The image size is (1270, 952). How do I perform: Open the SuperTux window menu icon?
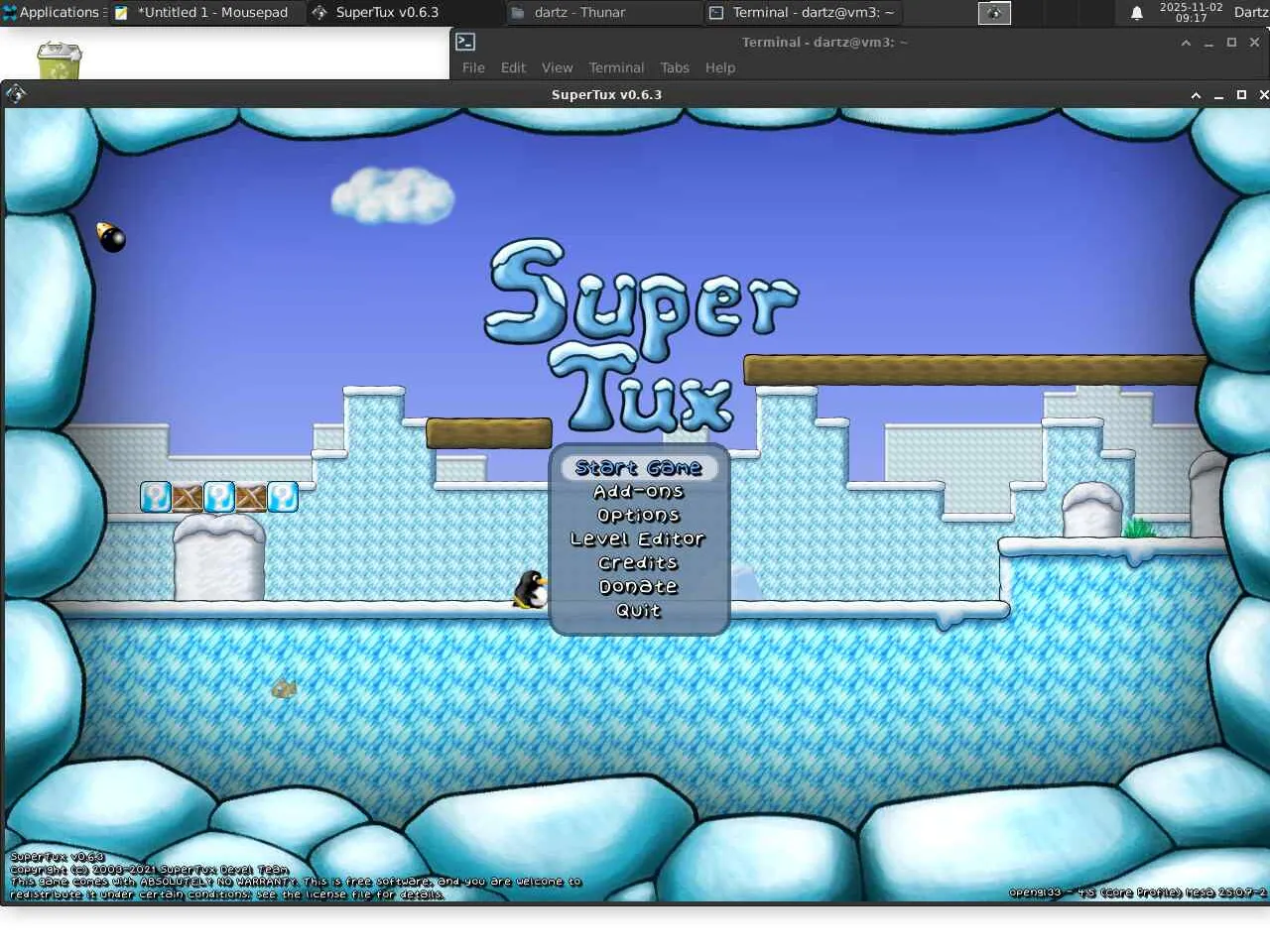click(x=16, y=94)
